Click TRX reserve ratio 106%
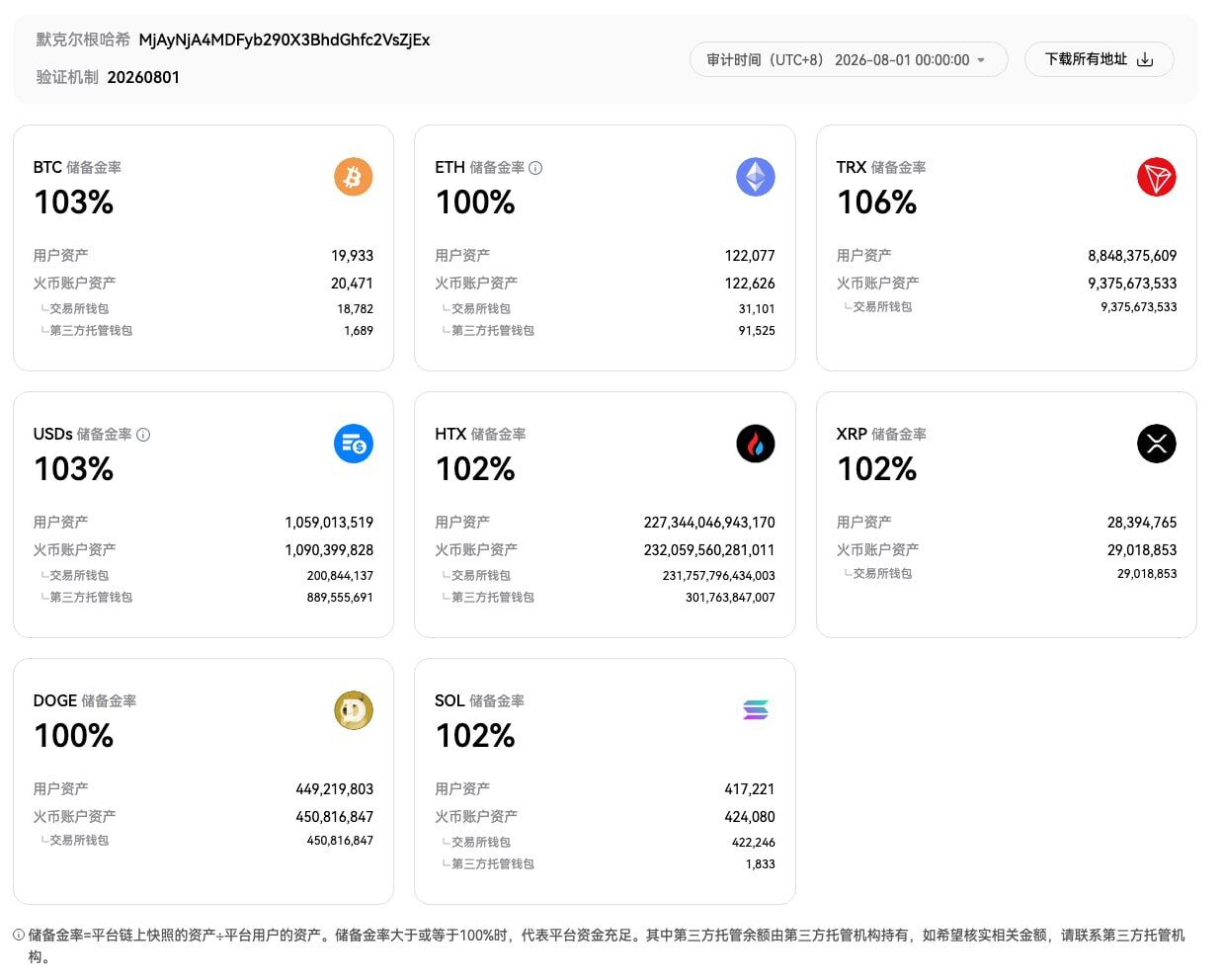The height and width of the screenshot is (980, 1223). tap(877, 203)
